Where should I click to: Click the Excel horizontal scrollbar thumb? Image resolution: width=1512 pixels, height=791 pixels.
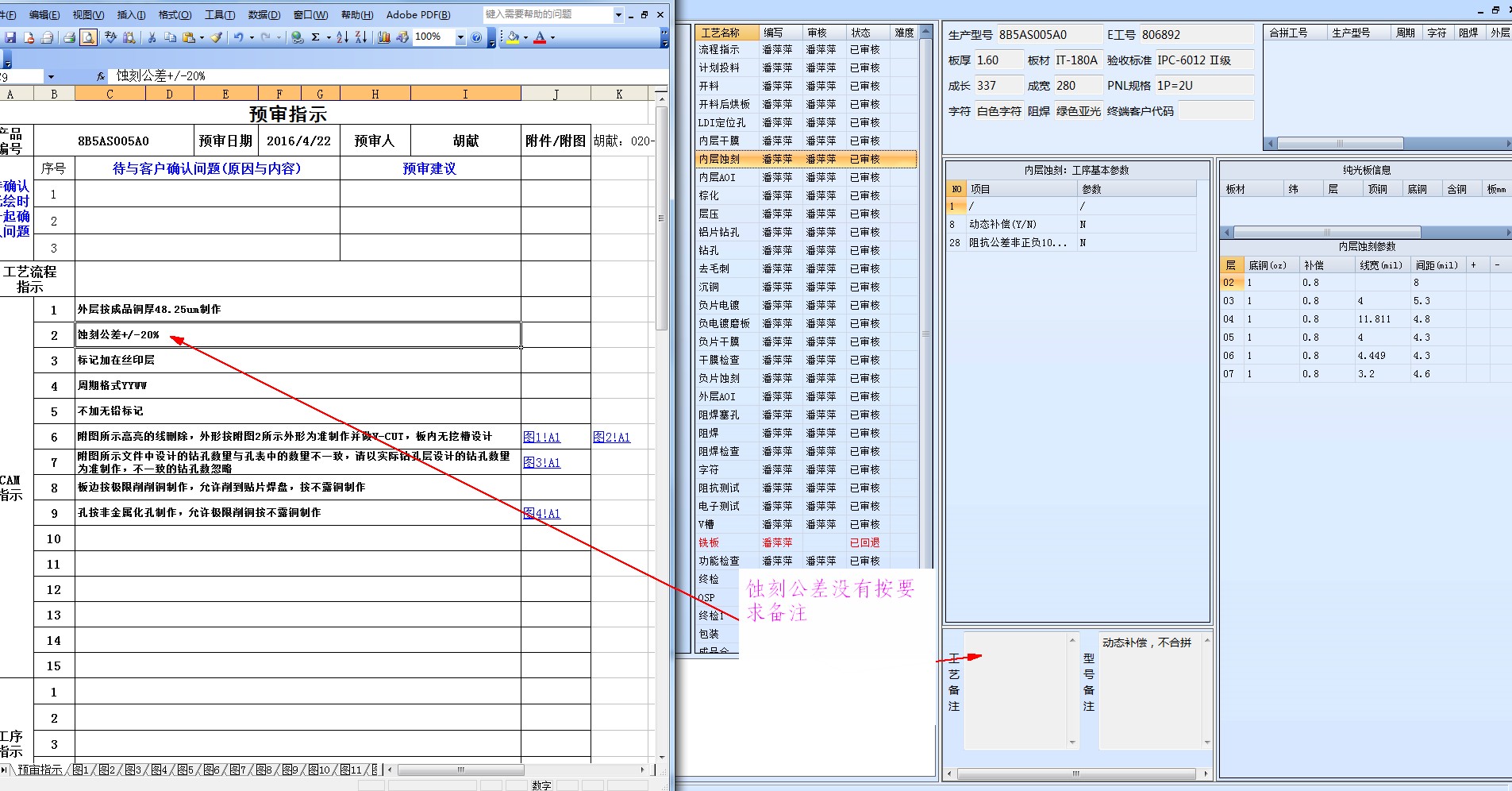tap(460, 770)
